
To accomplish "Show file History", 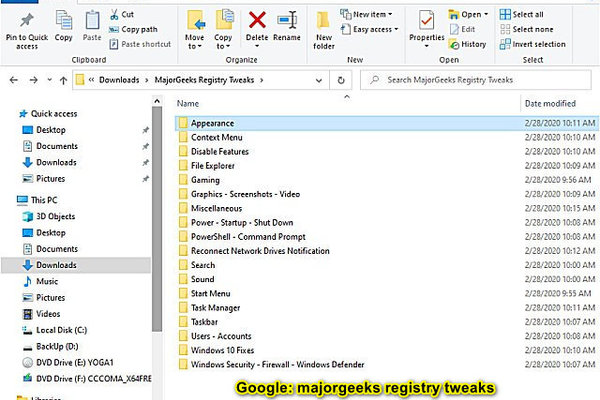I will tap(467, 44).
